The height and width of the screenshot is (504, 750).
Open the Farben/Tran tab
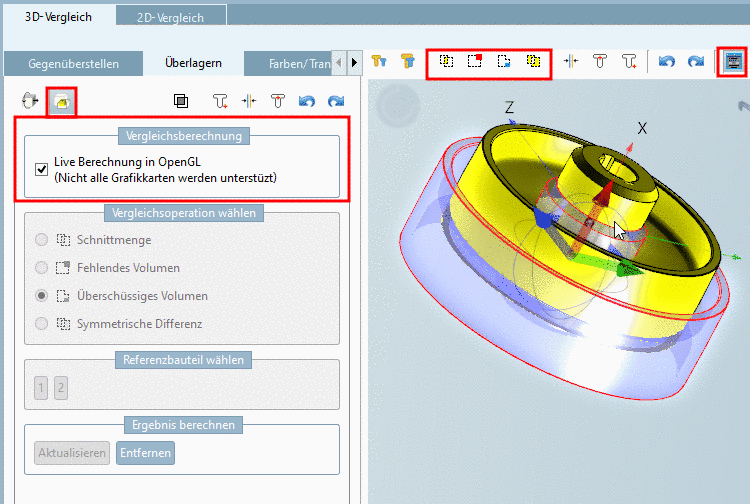(287, 64)
